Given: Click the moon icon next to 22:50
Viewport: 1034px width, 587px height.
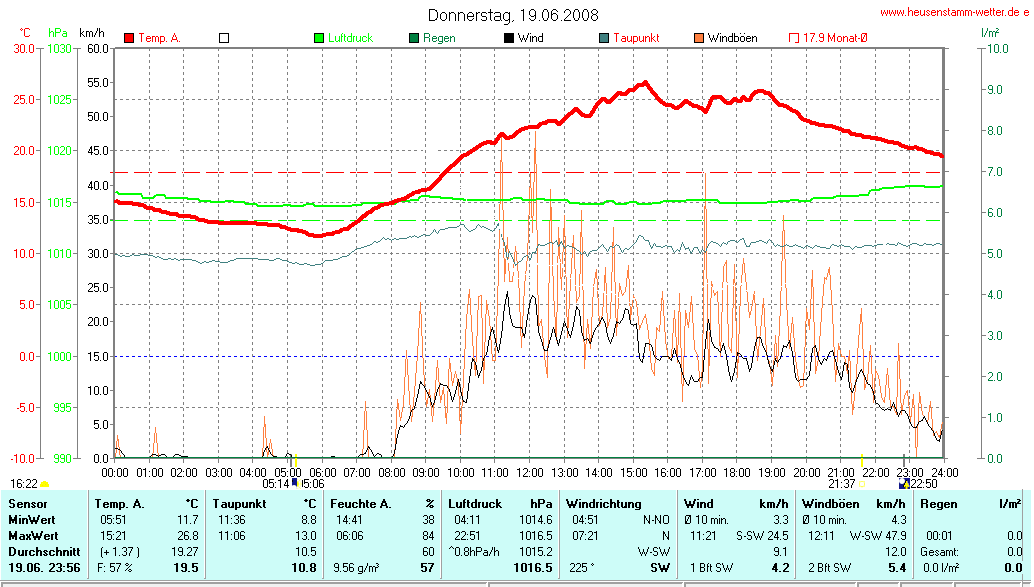Looking at the screenshot, I should [903, 484].
